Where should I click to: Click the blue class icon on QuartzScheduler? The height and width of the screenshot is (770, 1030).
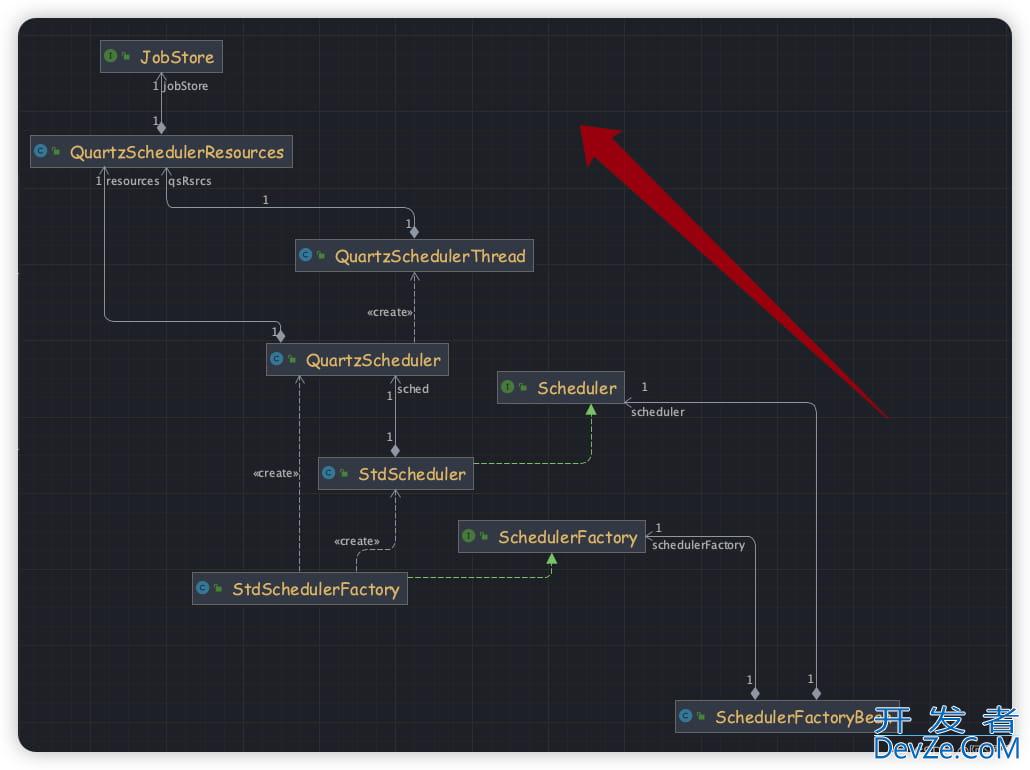tap(277, 358)
